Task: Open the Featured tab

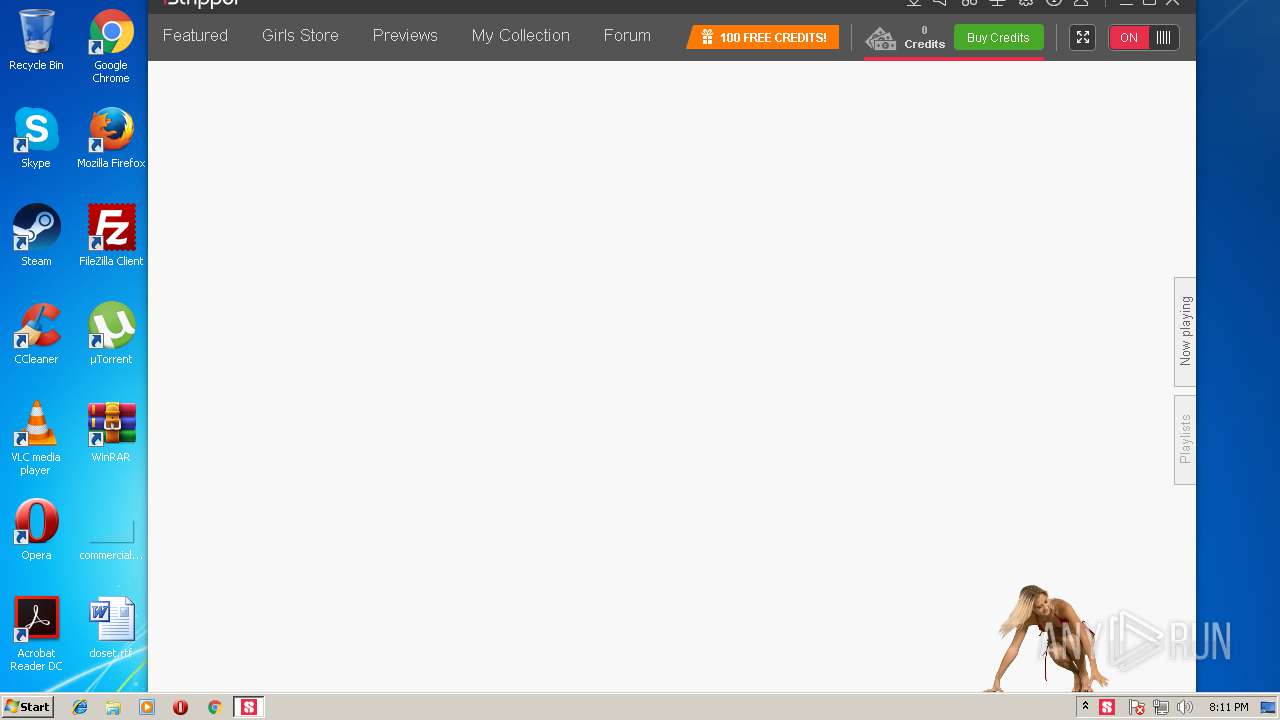Action: pyautogui.click(x=195, y=36)
